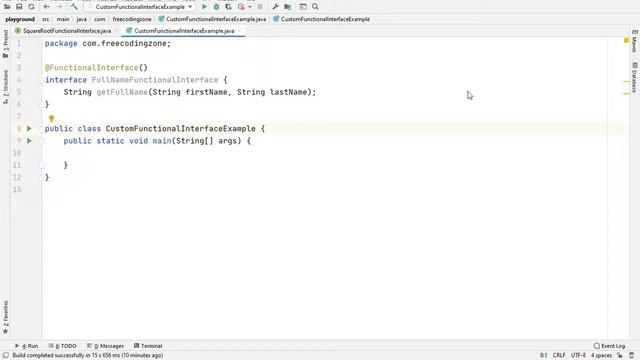This screenshot has width=640, height=360.
Task: Close the CustomFunctionalInterfaceExample.java tab
Action: coord(240,31)
